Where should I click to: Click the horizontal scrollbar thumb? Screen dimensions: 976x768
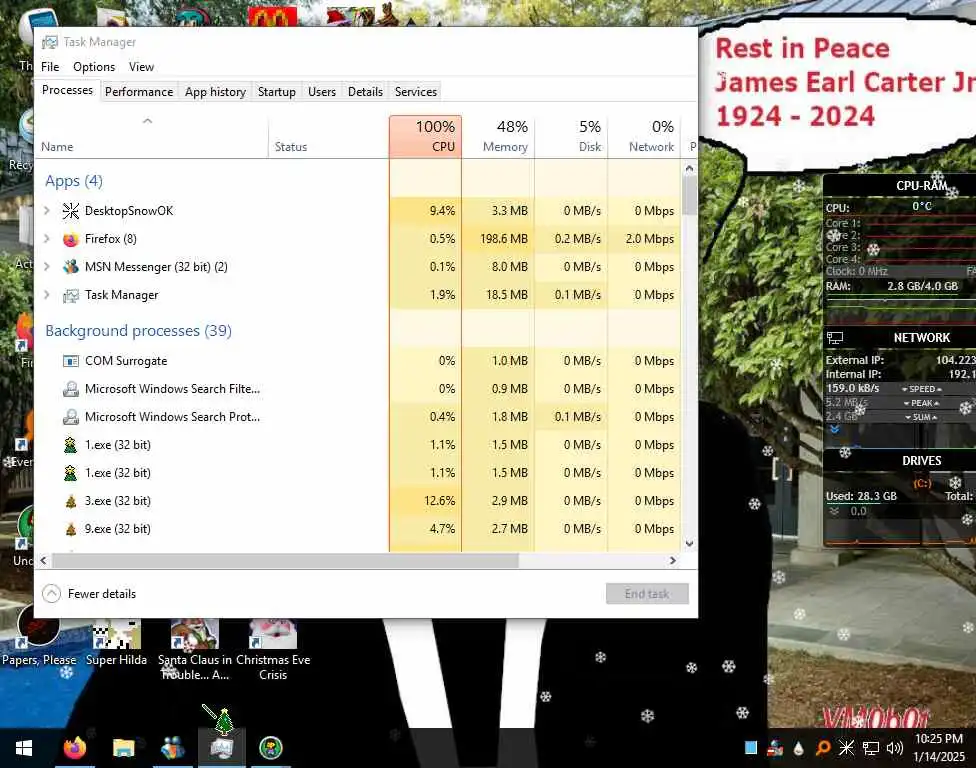285,561
